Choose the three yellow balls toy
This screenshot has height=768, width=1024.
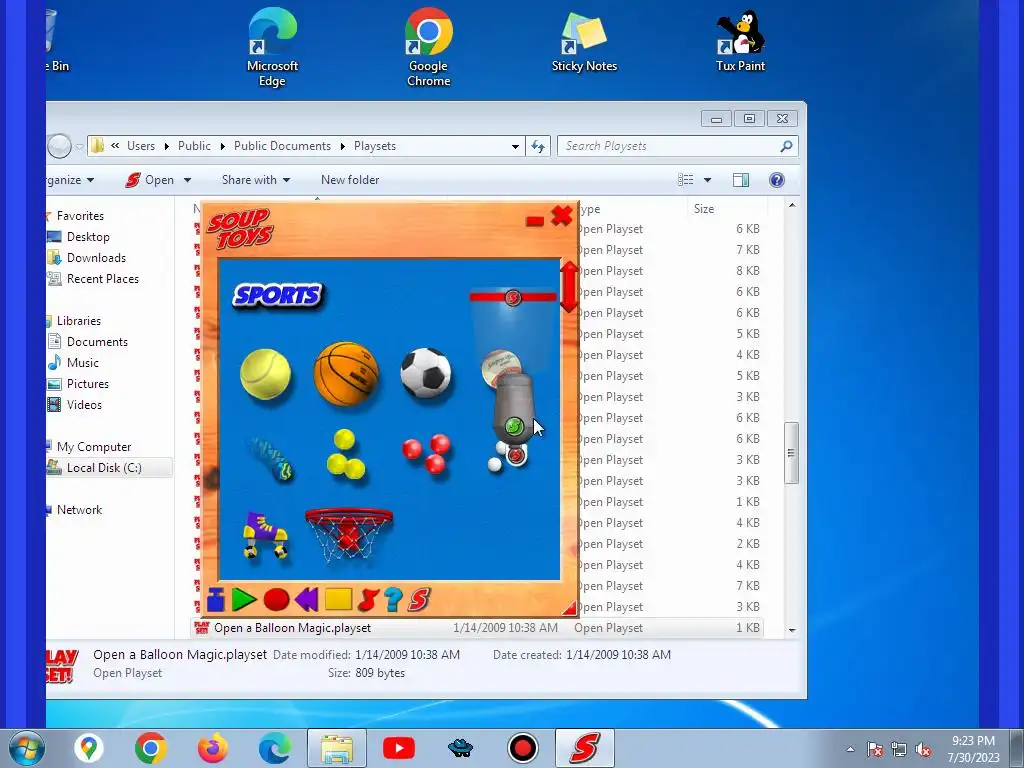click(x=345, y=455)
